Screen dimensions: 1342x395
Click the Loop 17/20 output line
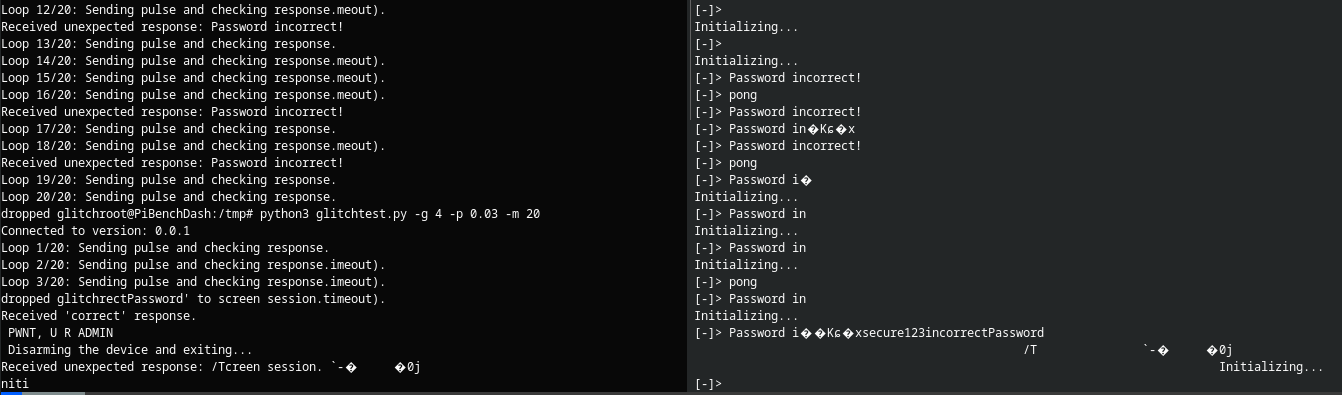tap(168, 129)
